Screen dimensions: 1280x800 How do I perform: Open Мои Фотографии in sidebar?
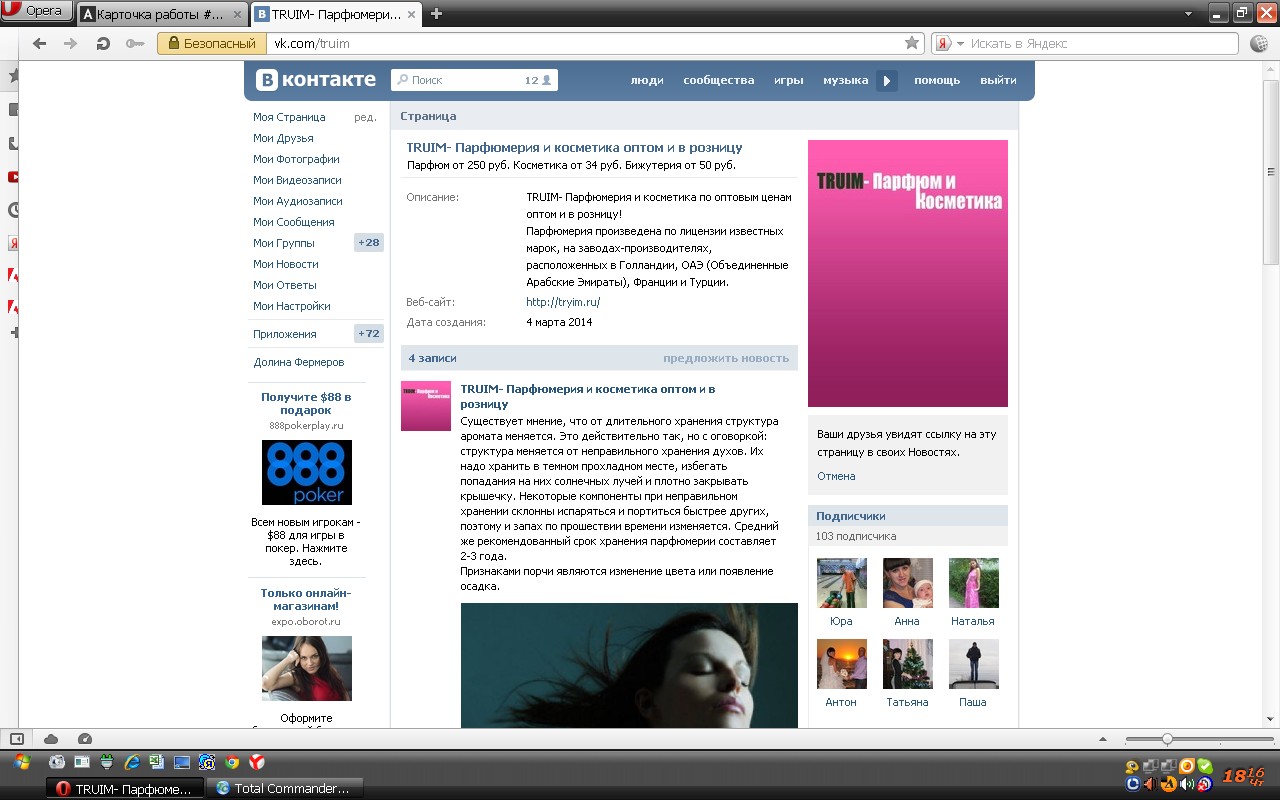[296, 159]
